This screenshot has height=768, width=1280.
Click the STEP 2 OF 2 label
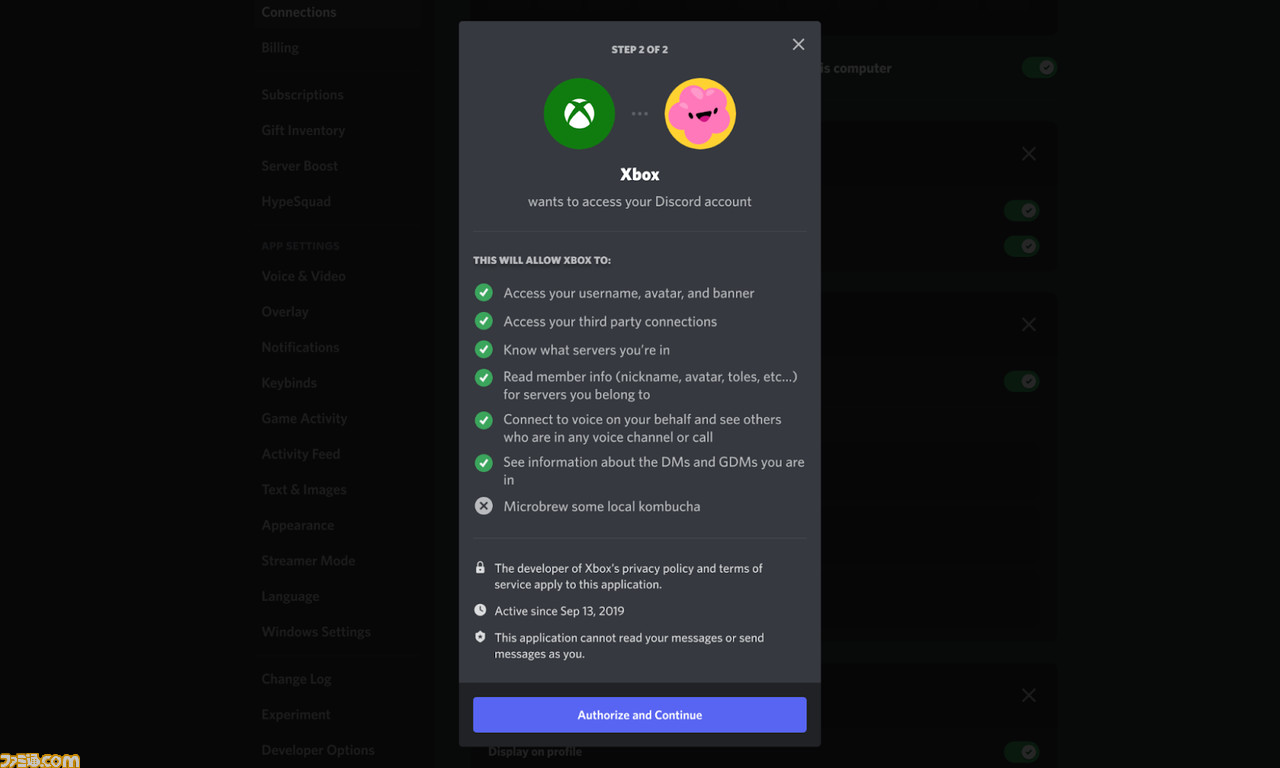tap(640, 49)
